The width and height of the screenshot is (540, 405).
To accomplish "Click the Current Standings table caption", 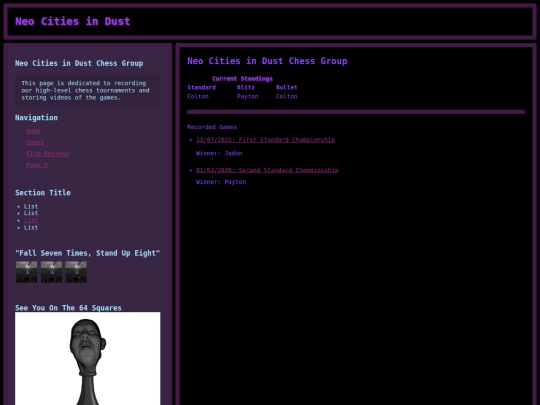I will (242, 79).
